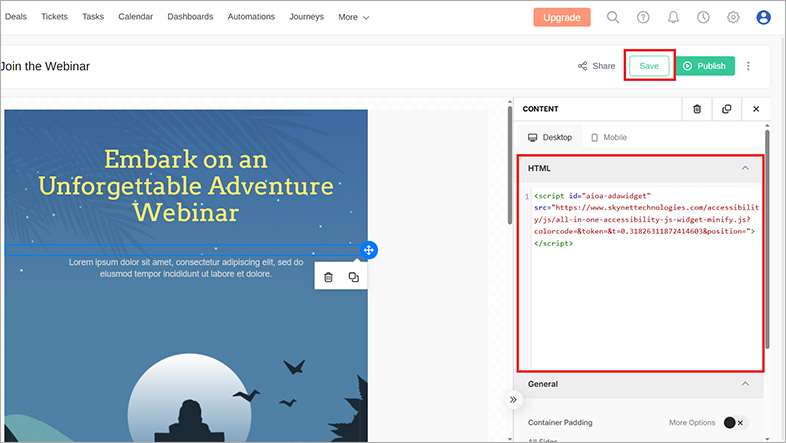Open the notifications bell
The image size is (786, 443).
tap(673, 17)
